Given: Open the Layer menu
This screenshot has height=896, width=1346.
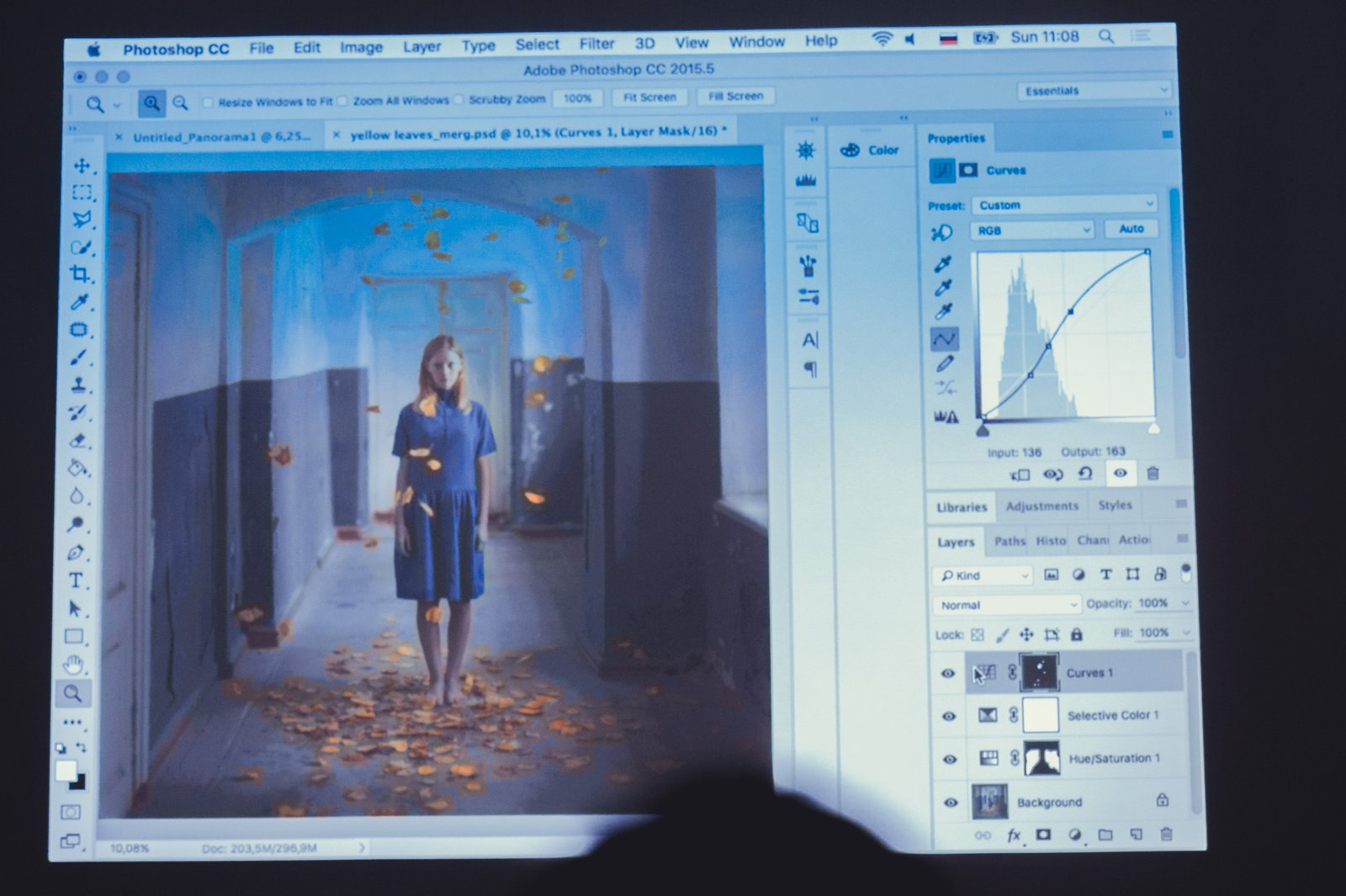Looking at the screenshot, I should coord(421,46).
